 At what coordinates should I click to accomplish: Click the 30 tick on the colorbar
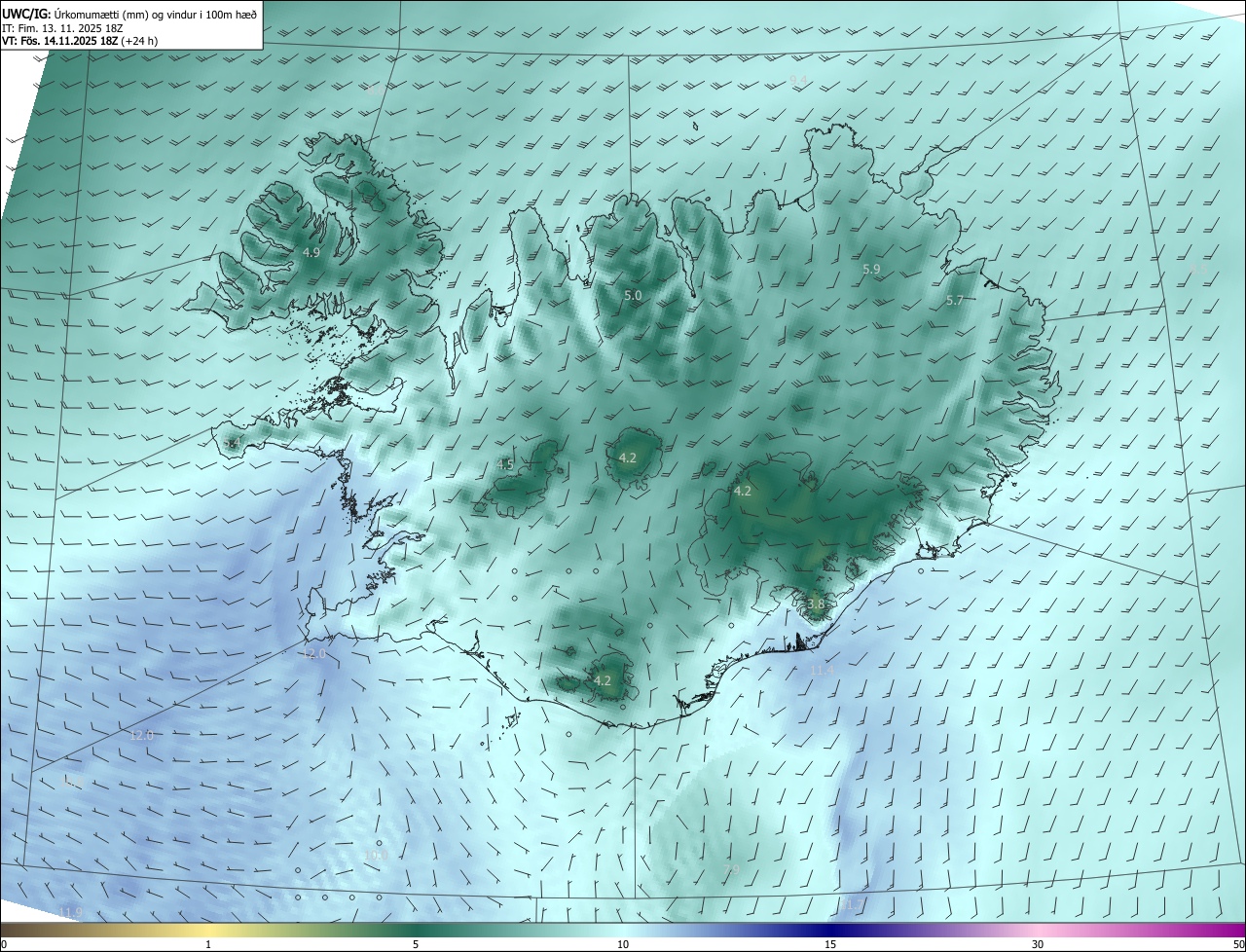[1038, 944]
